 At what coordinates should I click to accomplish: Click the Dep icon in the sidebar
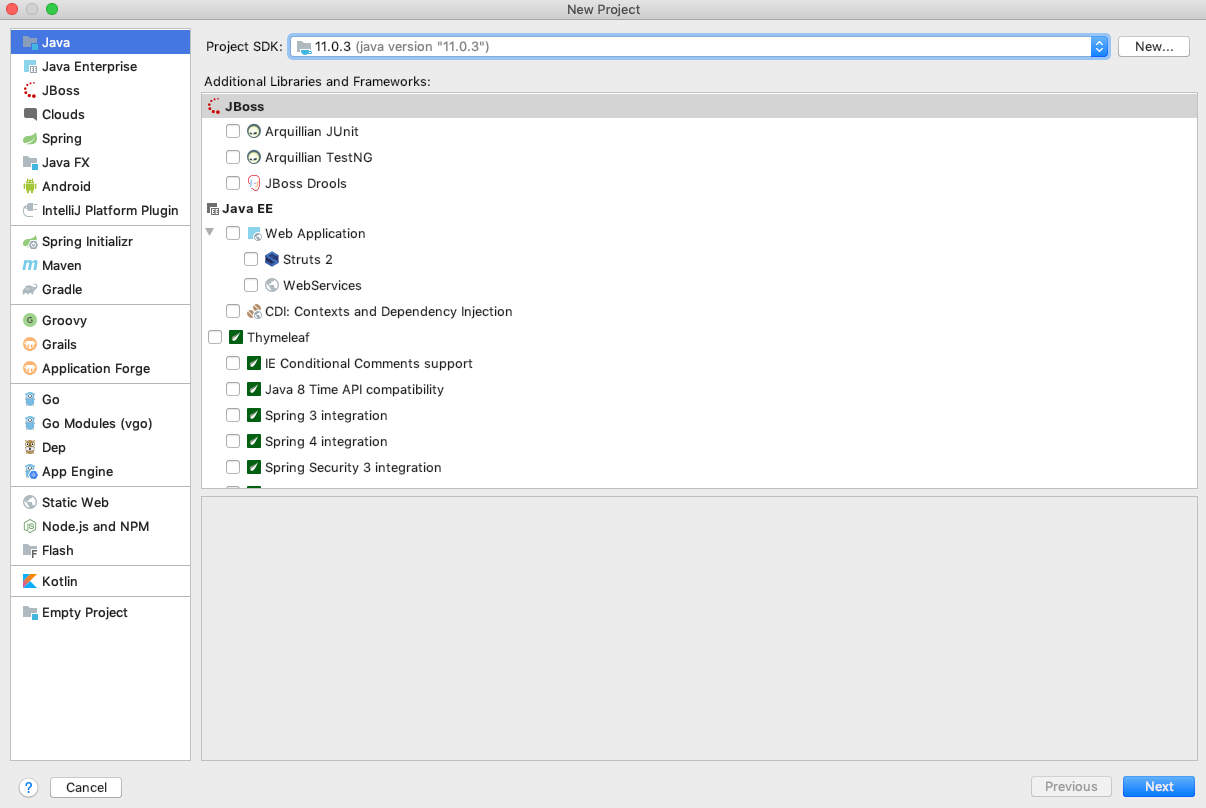click(30, 447)
